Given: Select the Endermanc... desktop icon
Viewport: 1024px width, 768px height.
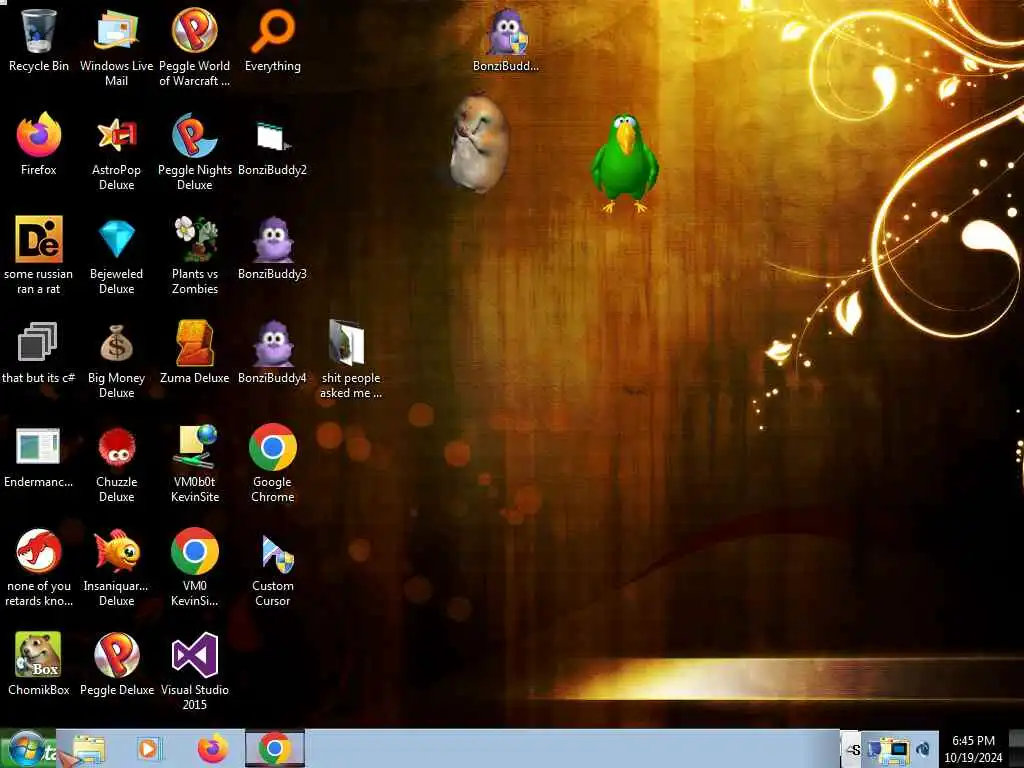Looking at the screenshot, I should coord(39,456).
